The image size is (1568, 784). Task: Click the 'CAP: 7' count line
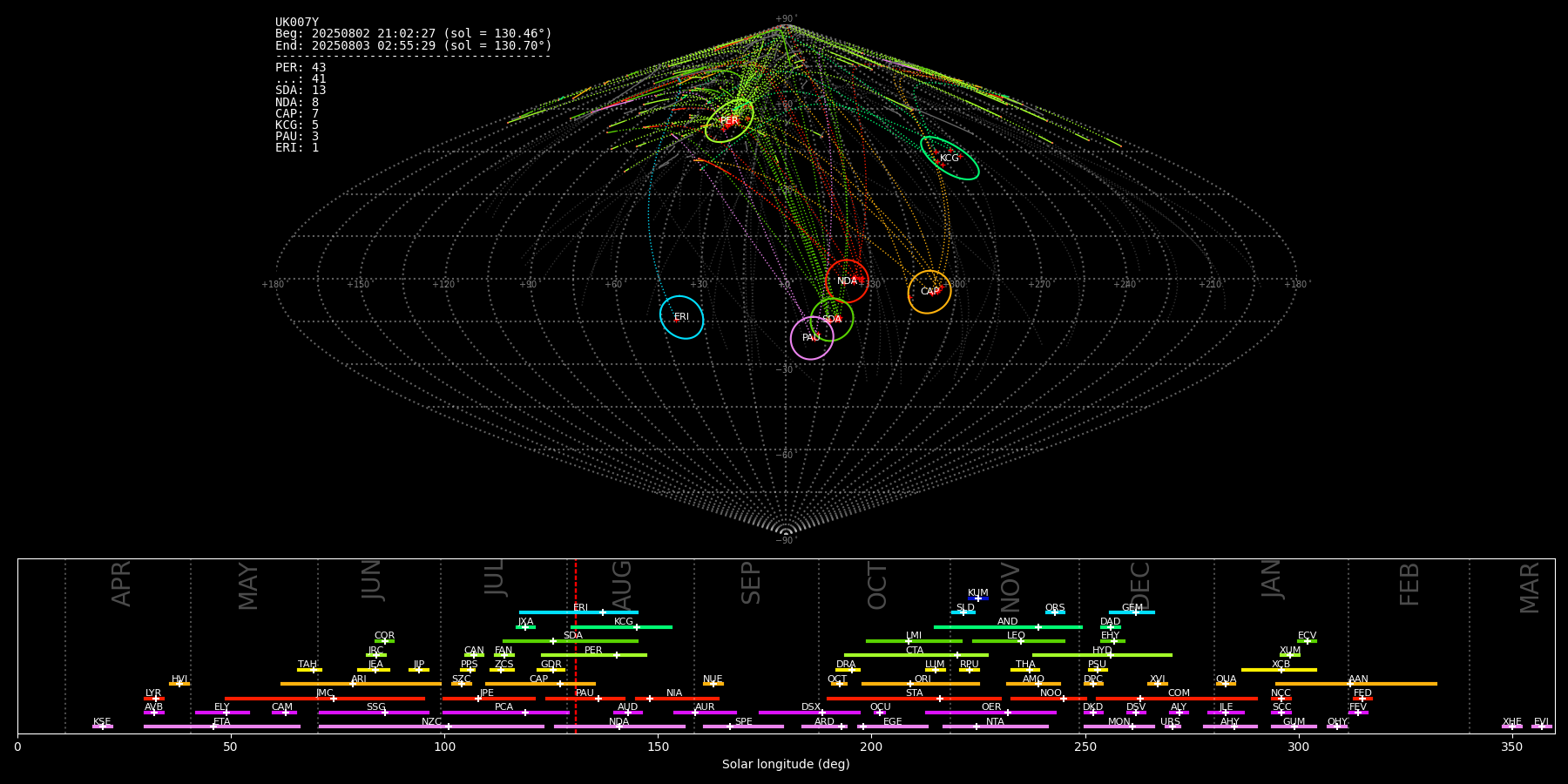click(x=297, y=113)
